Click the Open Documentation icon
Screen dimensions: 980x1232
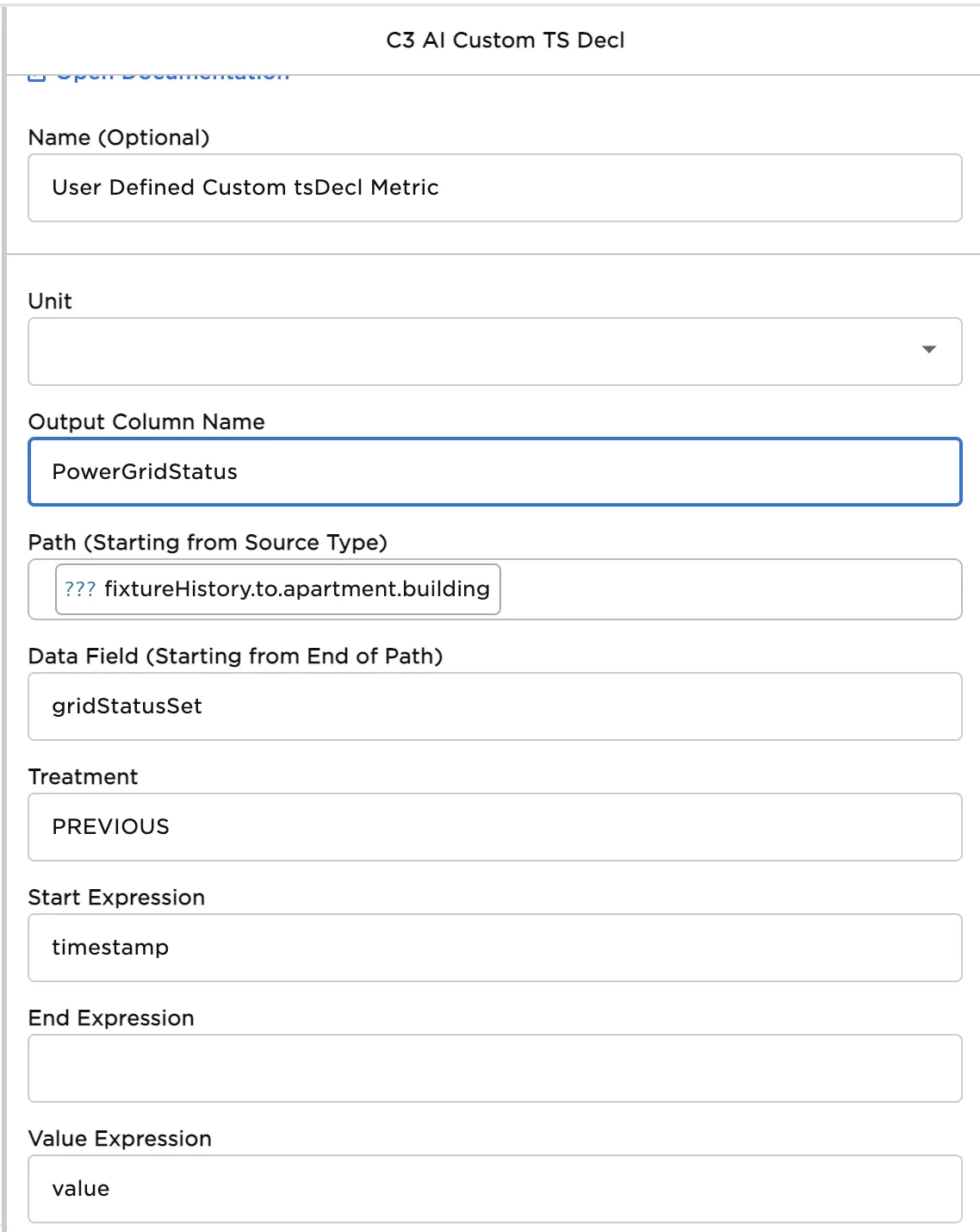(x=36, y=77)
